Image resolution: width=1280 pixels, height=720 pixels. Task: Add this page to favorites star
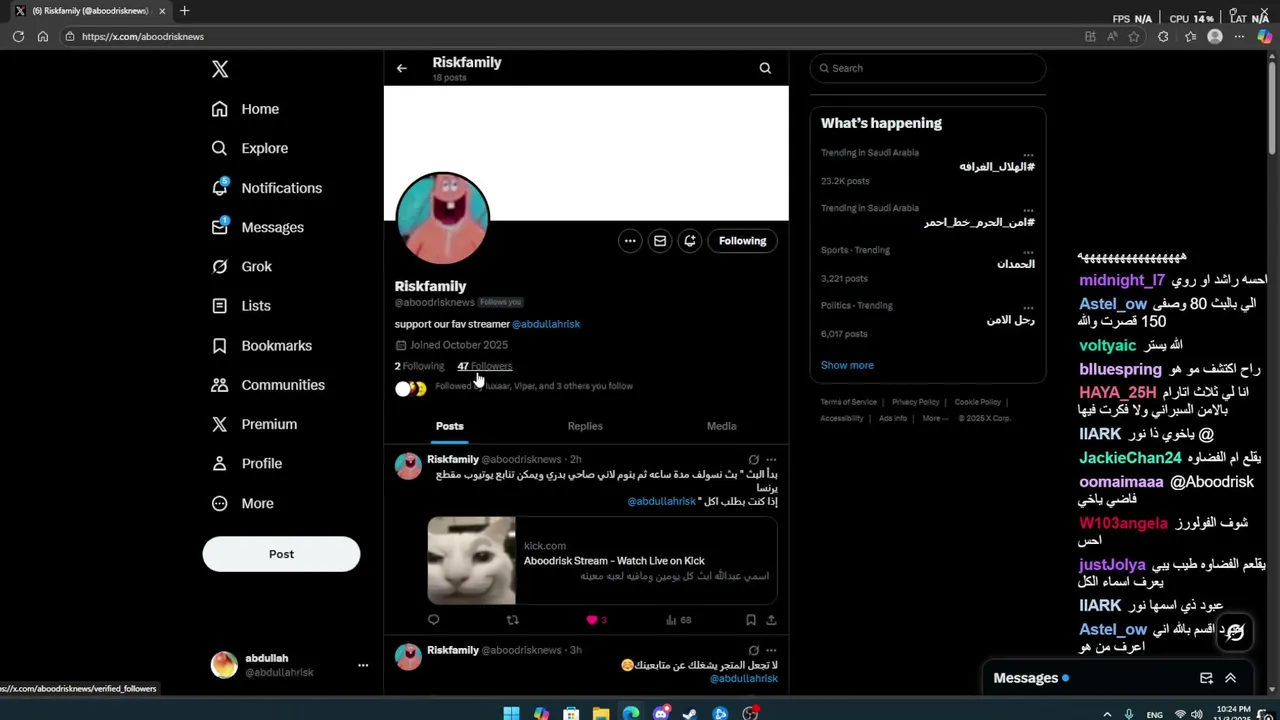coord(1133,37)
